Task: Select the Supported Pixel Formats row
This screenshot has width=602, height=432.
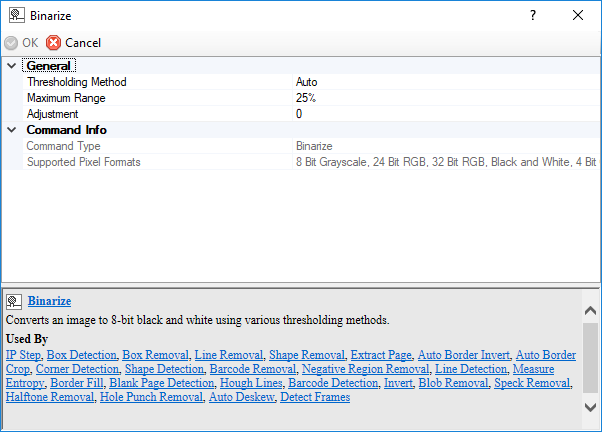Action: [150, 162]
